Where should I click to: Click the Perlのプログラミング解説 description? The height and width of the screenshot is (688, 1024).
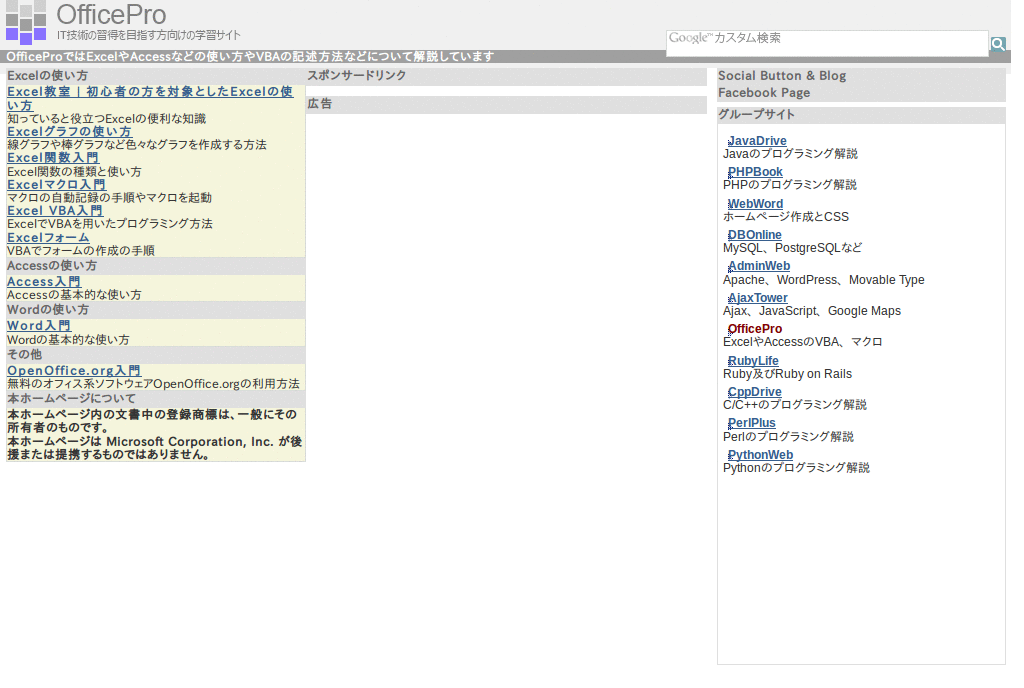(788, 437)
